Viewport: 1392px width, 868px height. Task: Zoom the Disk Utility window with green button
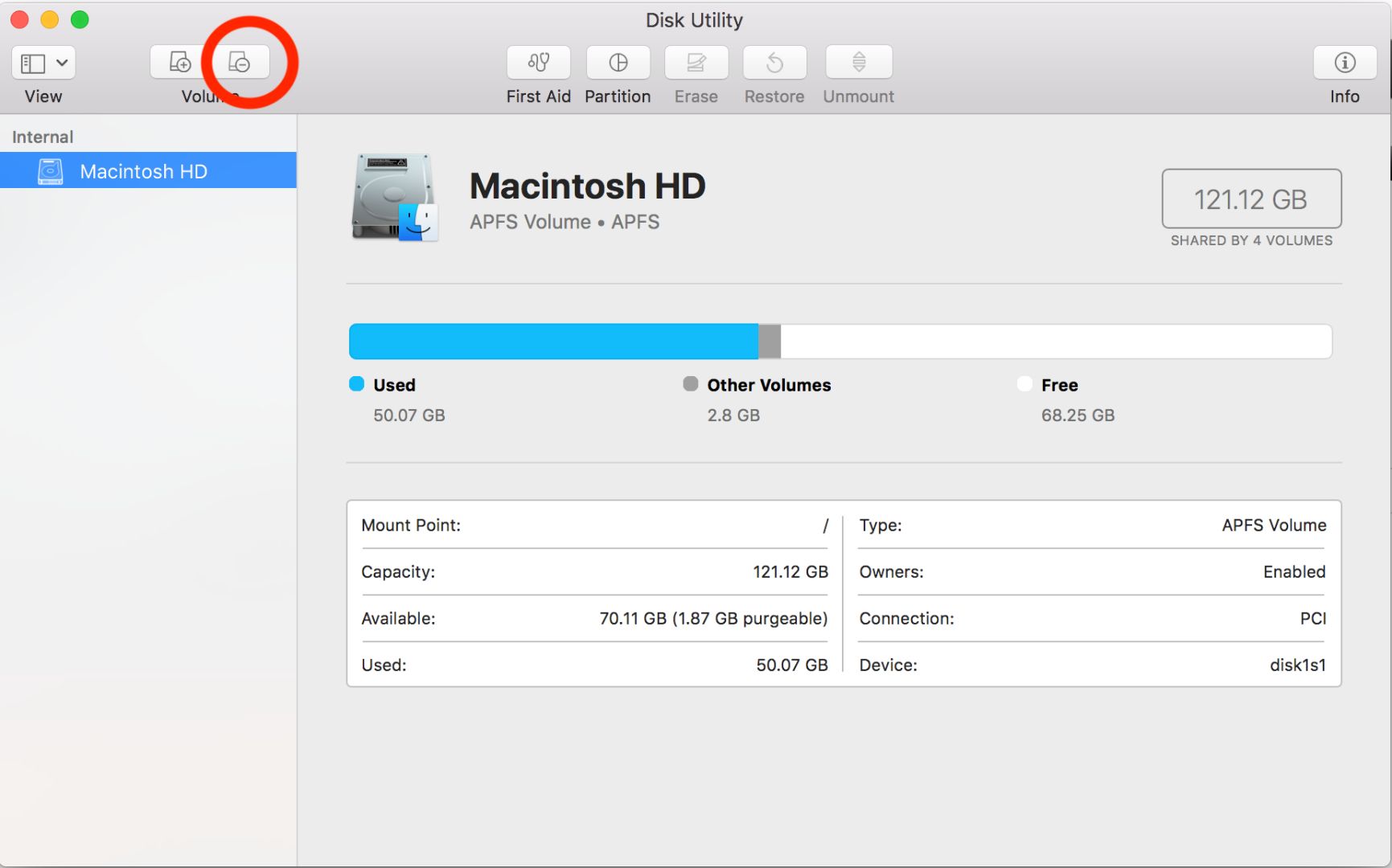point(80,19)
